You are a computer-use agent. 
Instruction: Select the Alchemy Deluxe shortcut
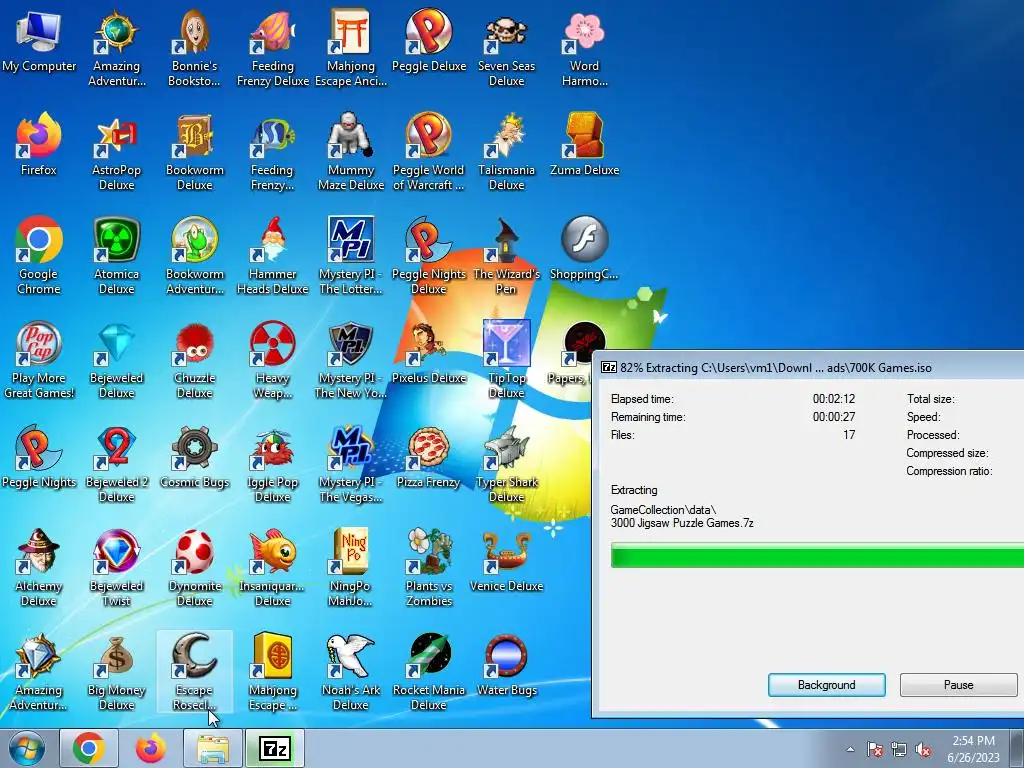tap(39, 568)
